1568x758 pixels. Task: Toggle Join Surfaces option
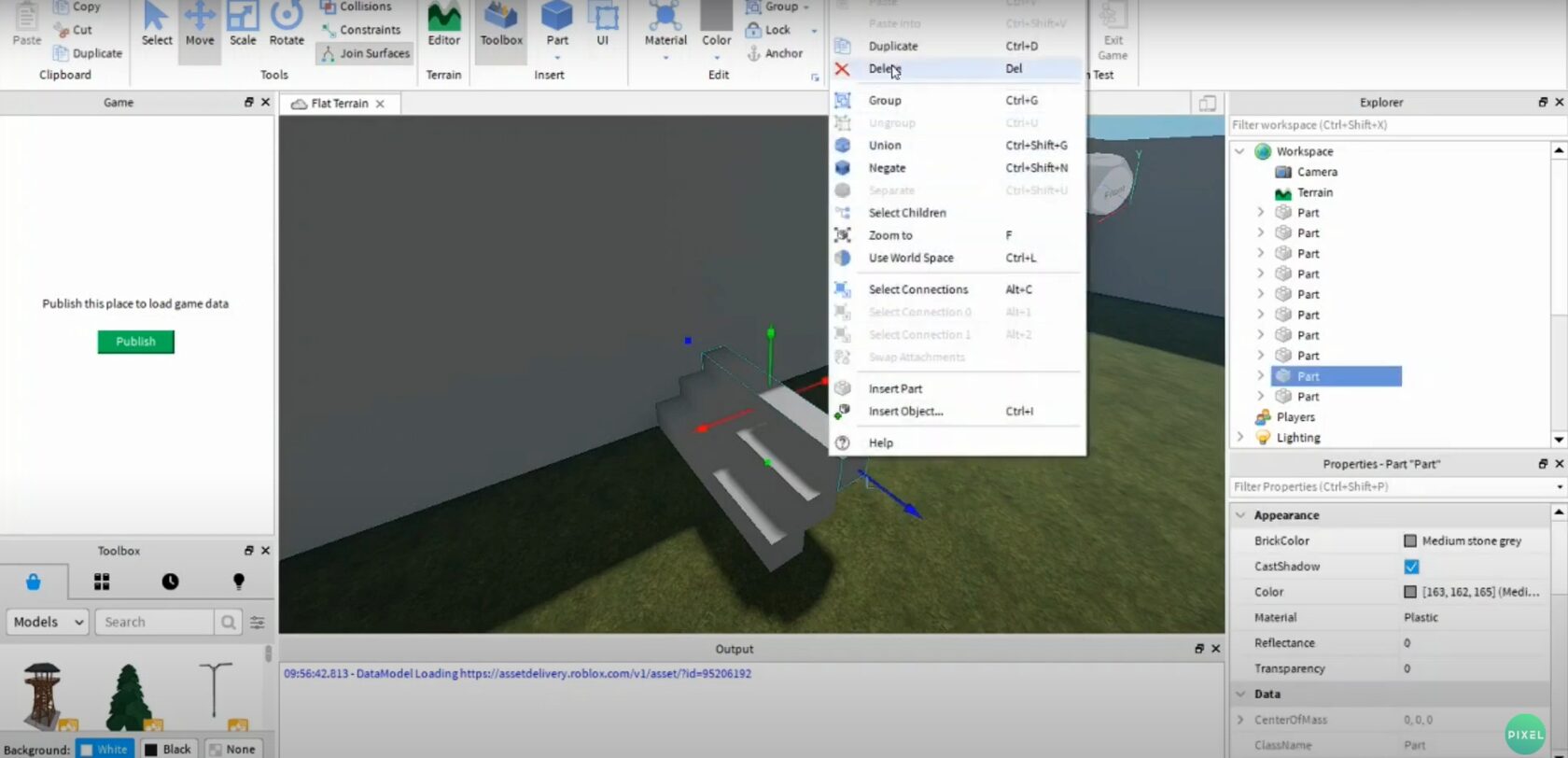[x=365, y=53]
